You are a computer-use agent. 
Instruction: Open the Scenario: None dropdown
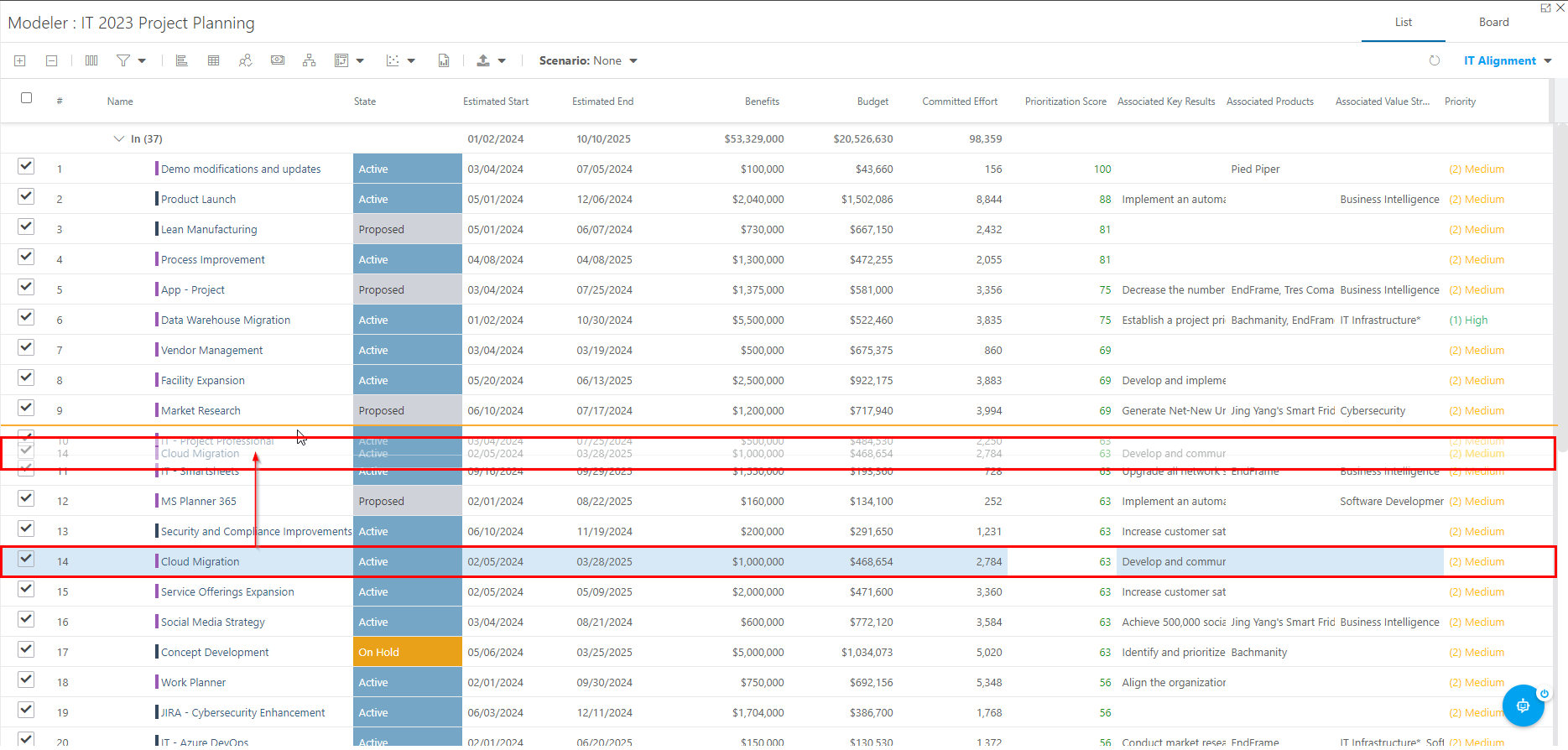(588, 60)
